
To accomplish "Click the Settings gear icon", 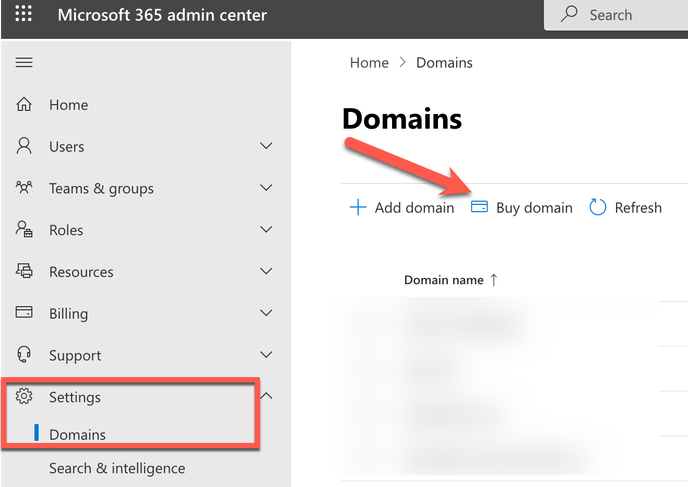I will (x=24, y=396).
